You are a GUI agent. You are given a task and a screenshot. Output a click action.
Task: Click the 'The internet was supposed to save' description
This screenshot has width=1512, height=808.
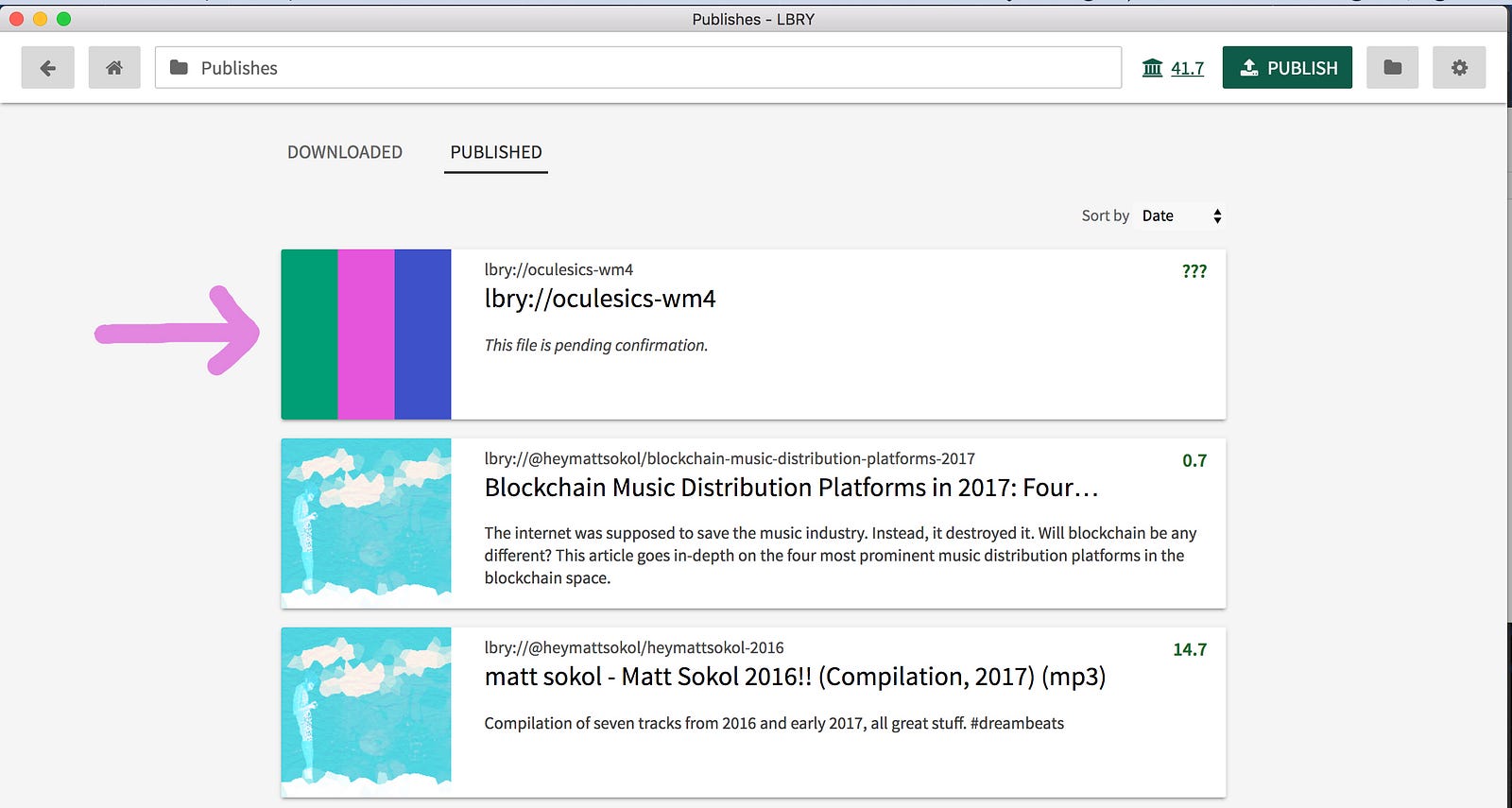(x=841, y=556)
